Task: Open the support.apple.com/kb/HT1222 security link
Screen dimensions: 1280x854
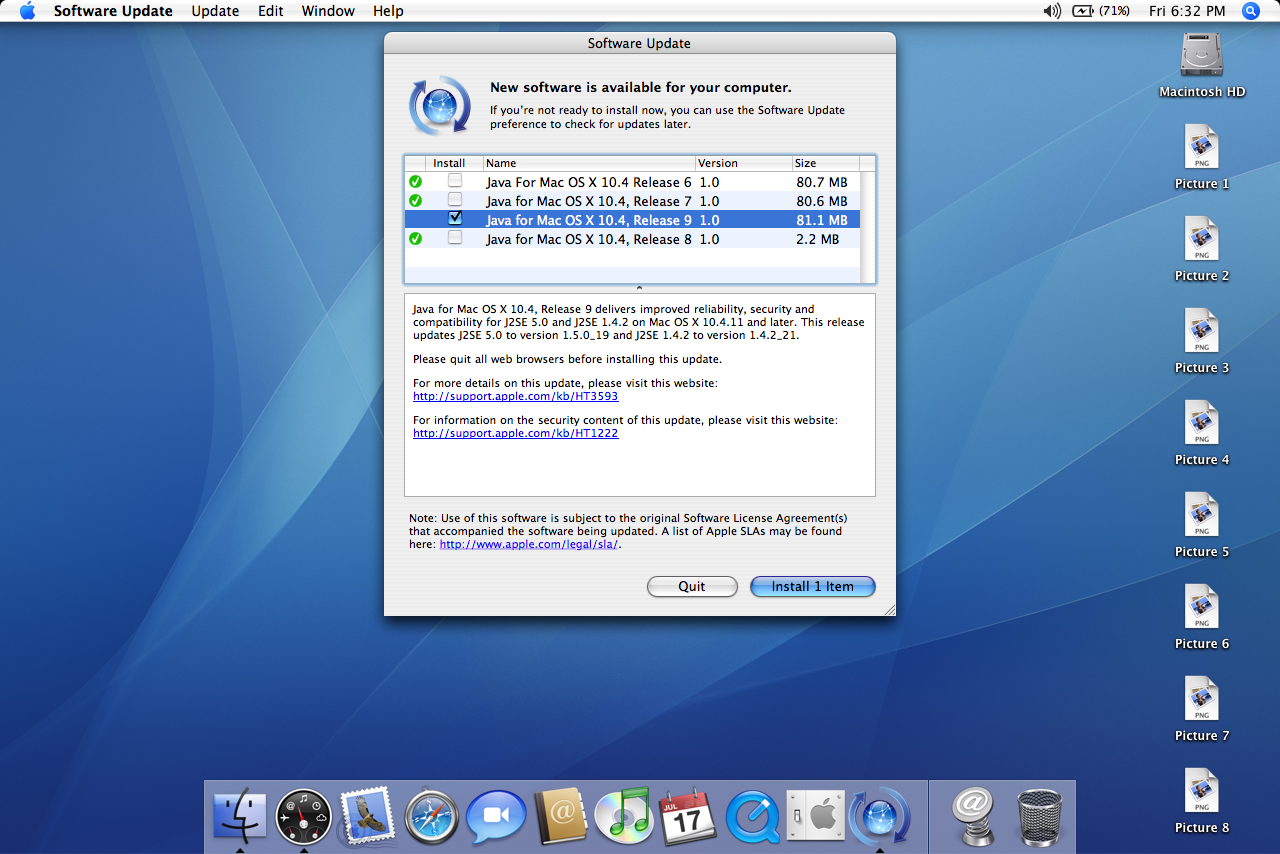Action: (x=516, y=433)
